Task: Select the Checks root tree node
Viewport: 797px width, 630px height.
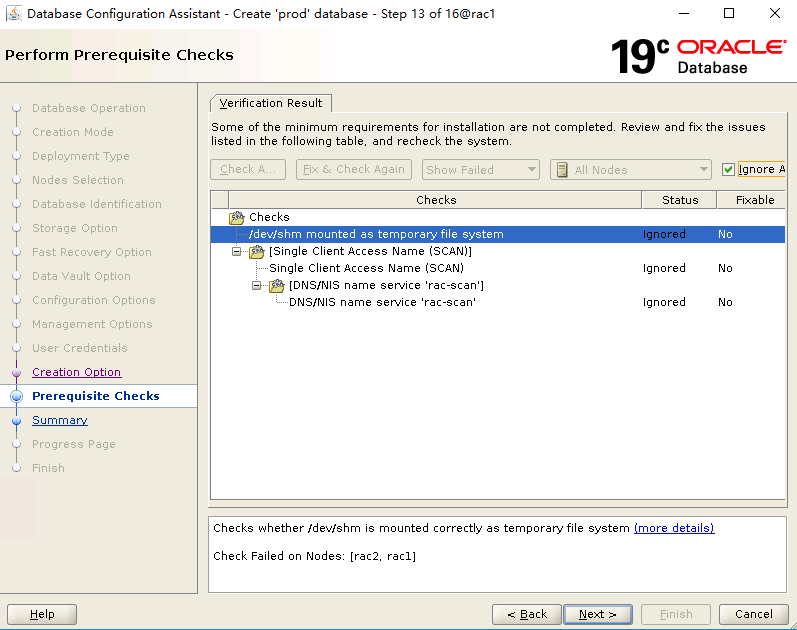Action: click(269, 217)
